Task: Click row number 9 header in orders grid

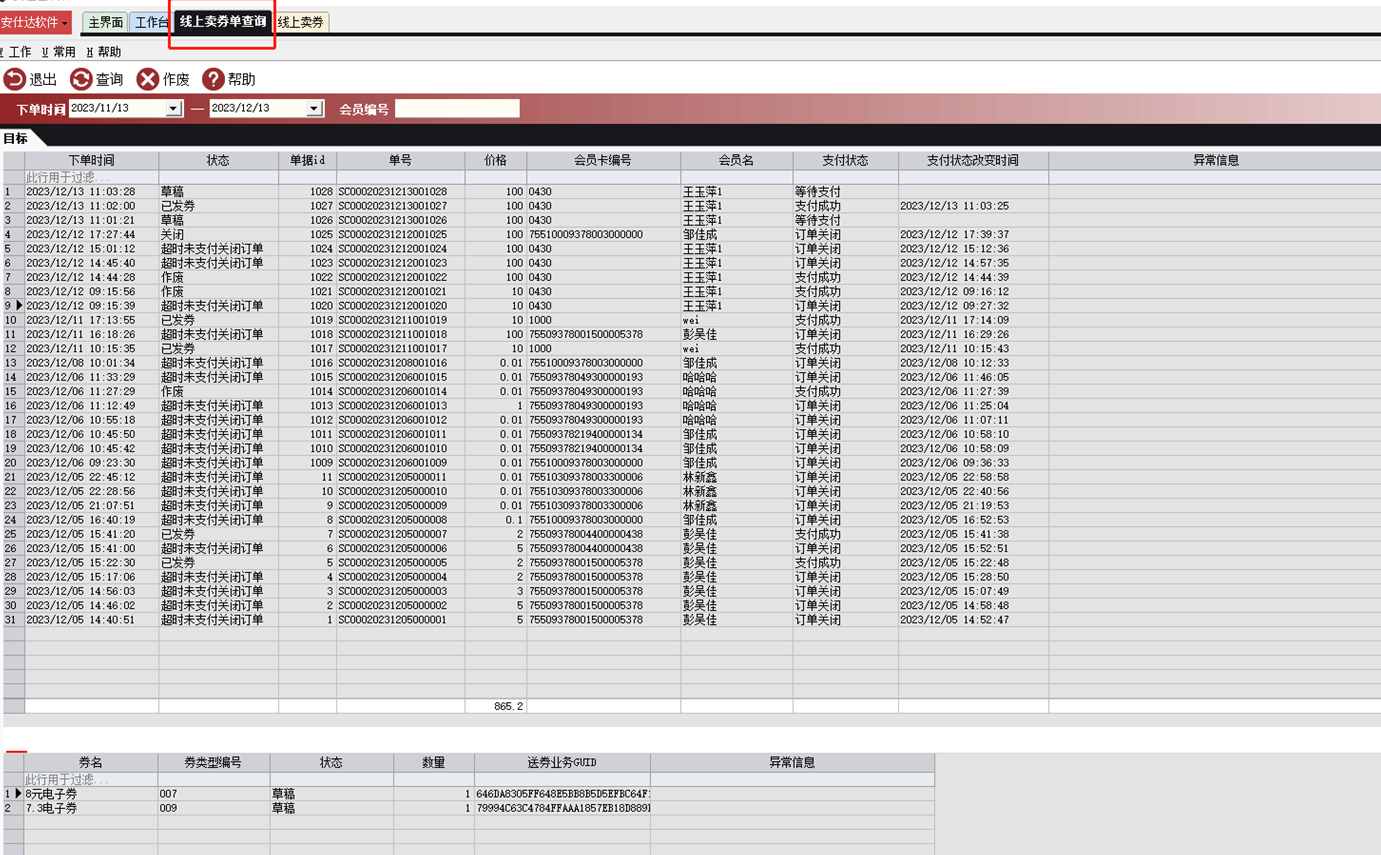Action: pos(13,306)
